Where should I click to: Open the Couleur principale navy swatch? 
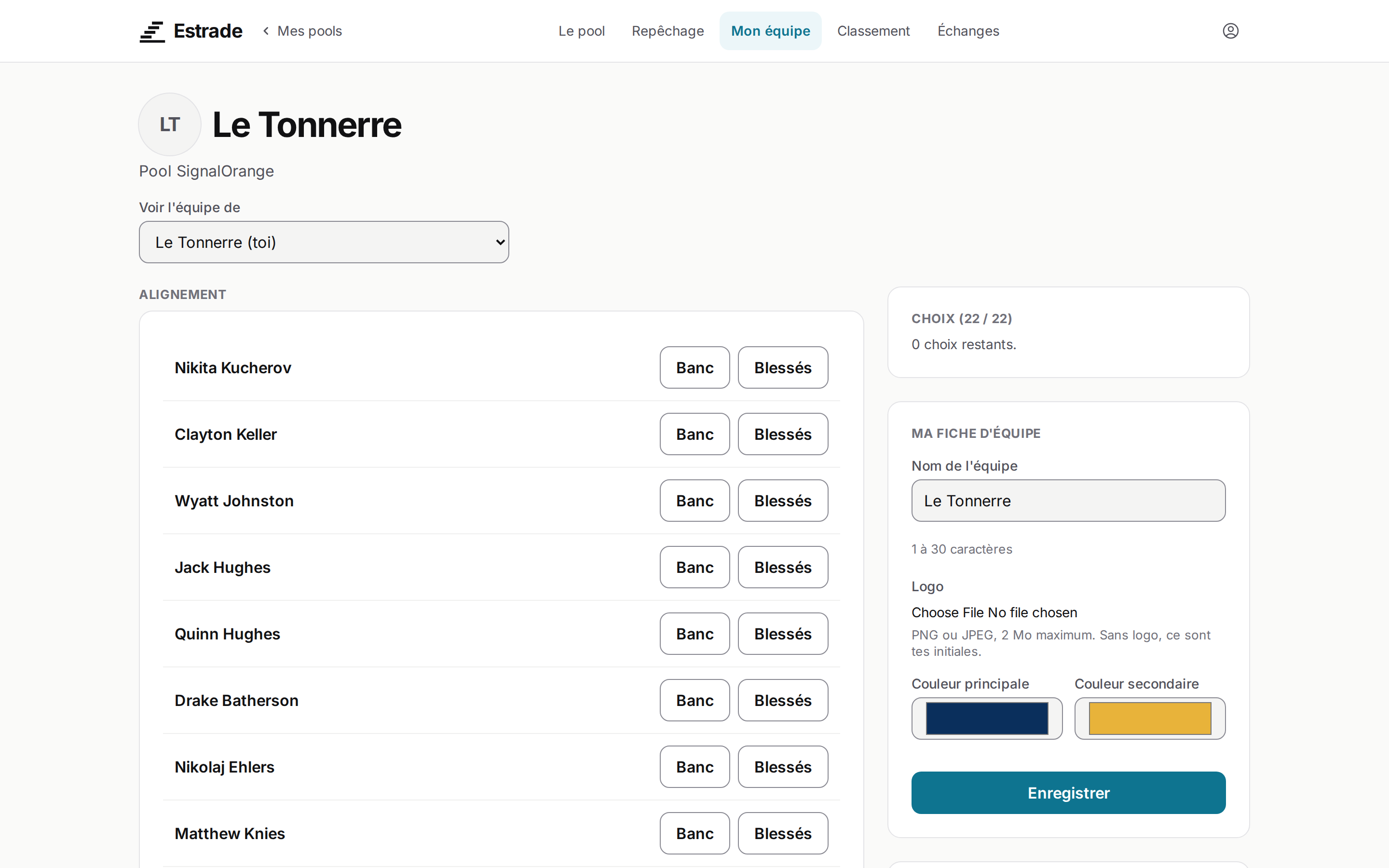pyautogui.click(x=987, y=718)
